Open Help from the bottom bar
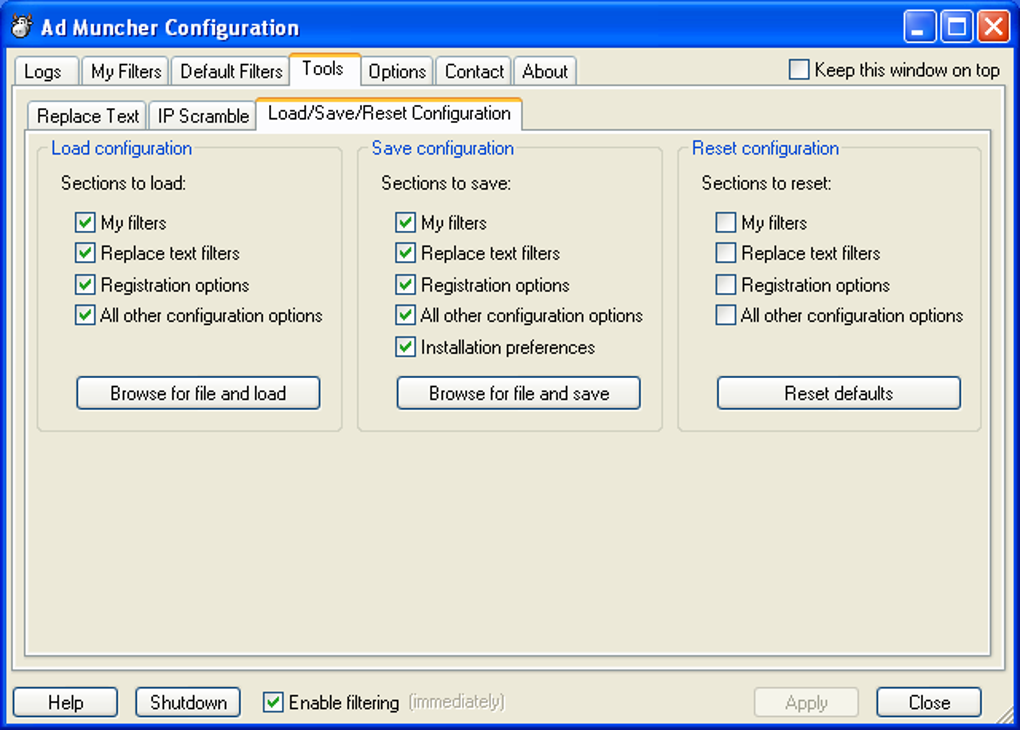The image size is (1020, 730). [65, 703]
